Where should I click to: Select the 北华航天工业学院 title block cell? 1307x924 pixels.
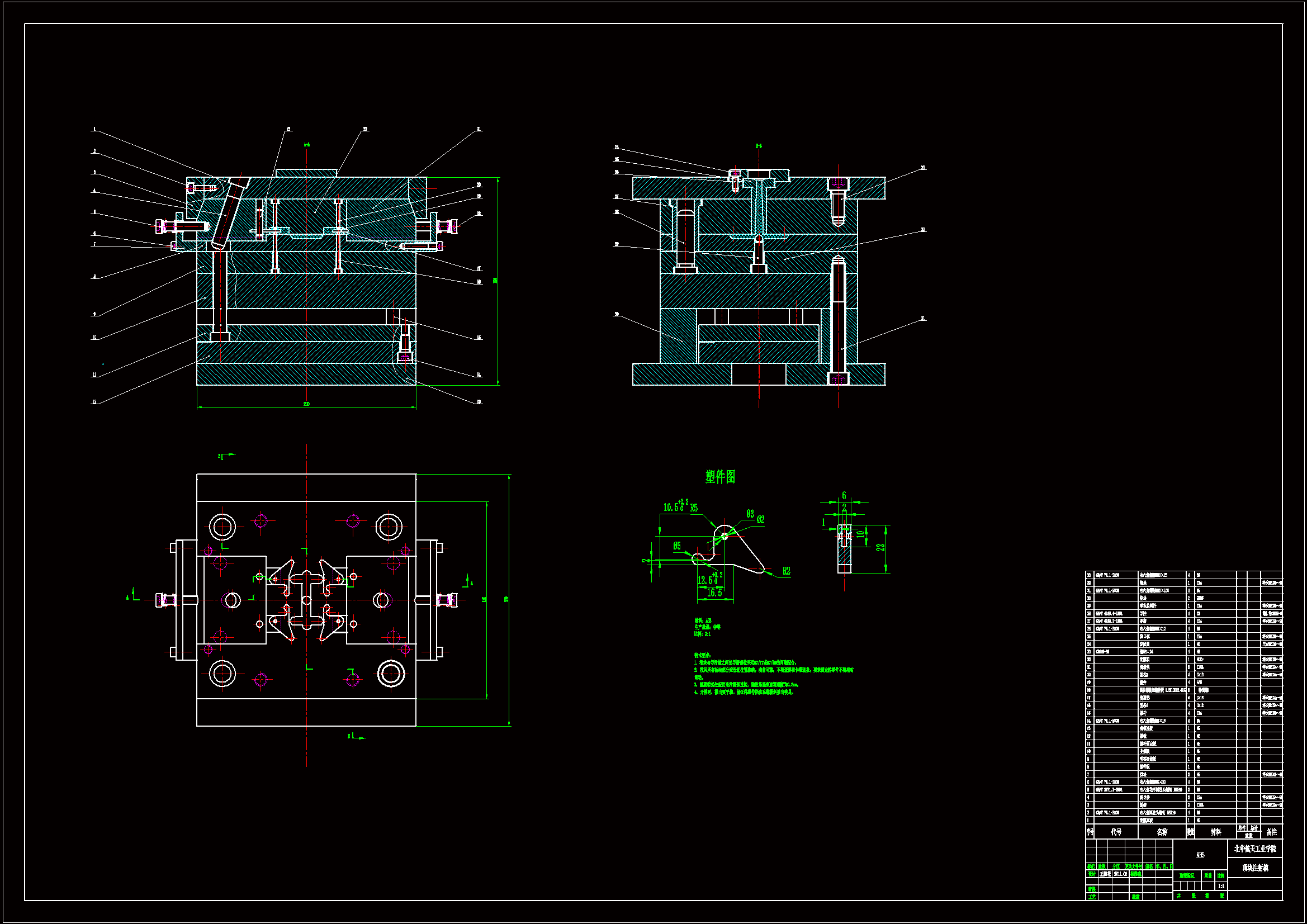1254,849
